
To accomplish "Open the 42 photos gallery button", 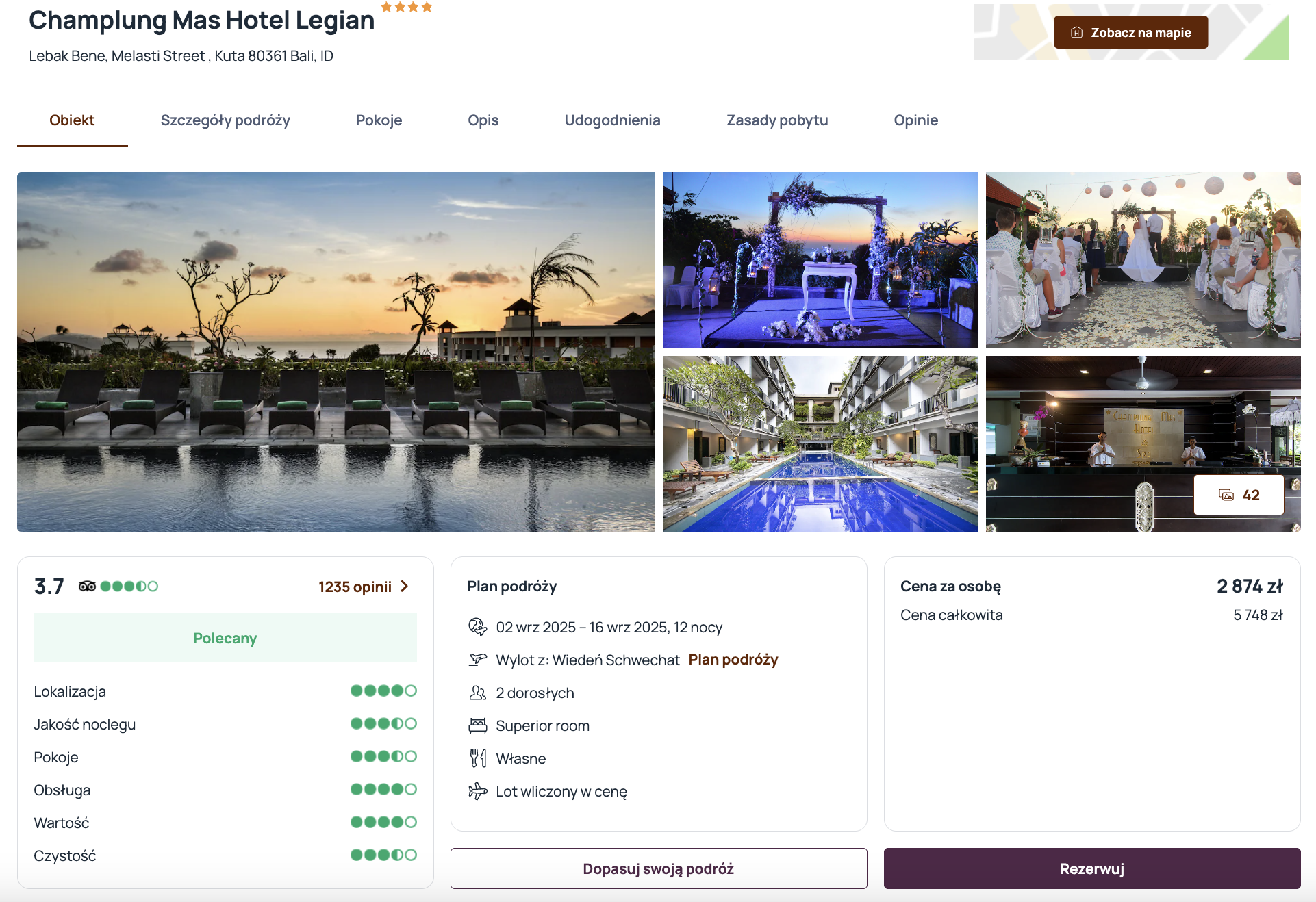I will [1239, 495].
